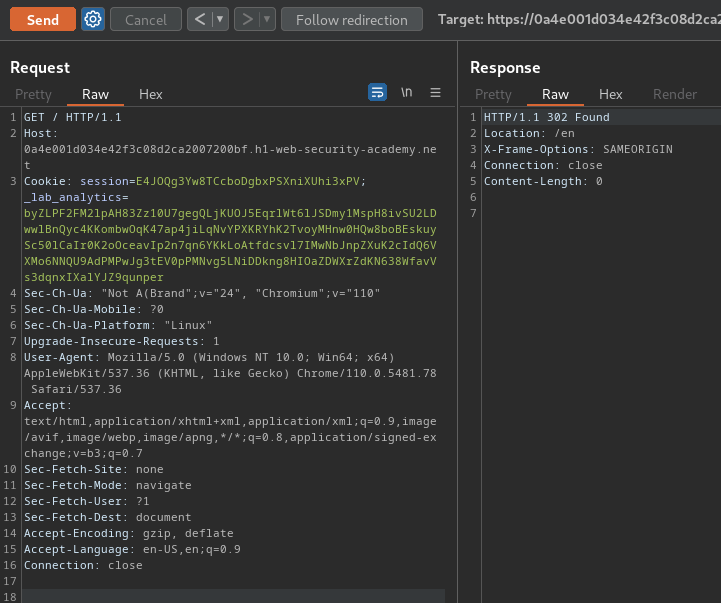Click the session cookie value
This screenshot has height=603, width=721.
pos(247,181)
